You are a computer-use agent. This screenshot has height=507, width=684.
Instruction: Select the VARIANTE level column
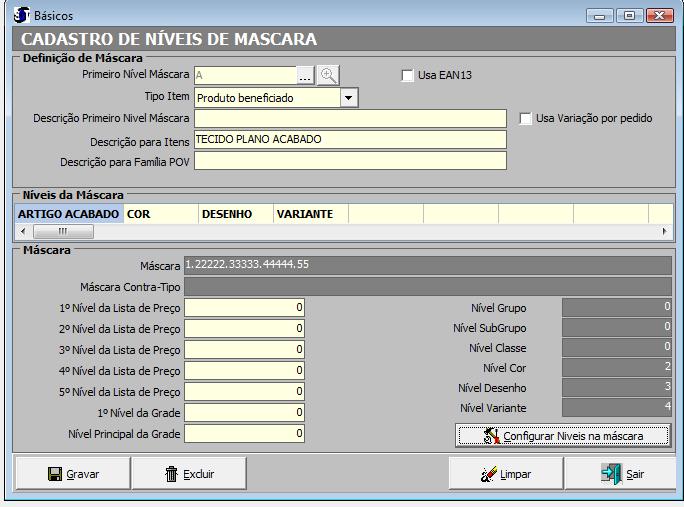[310, 213]
